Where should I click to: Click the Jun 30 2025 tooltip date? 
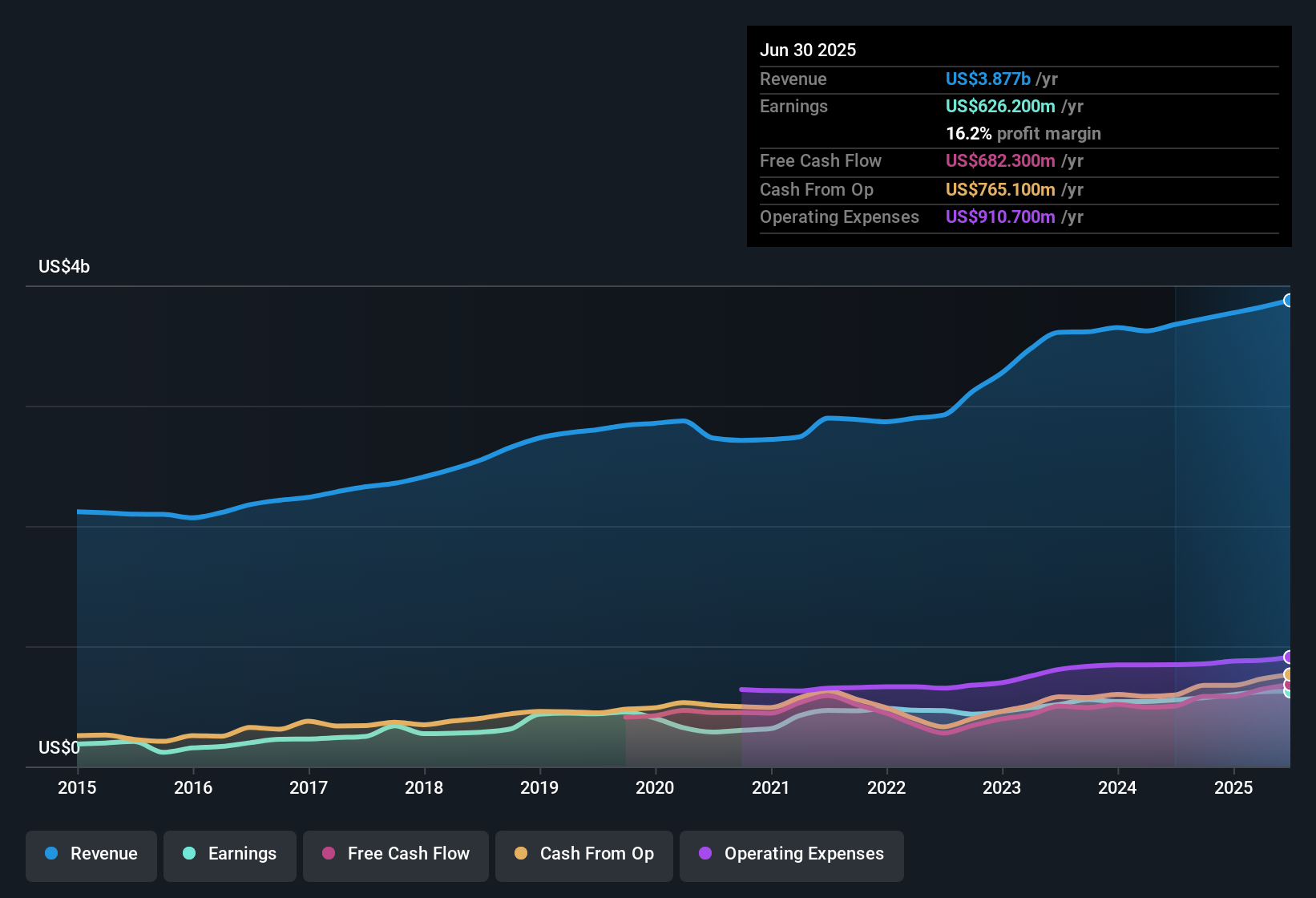pos(808,50)
